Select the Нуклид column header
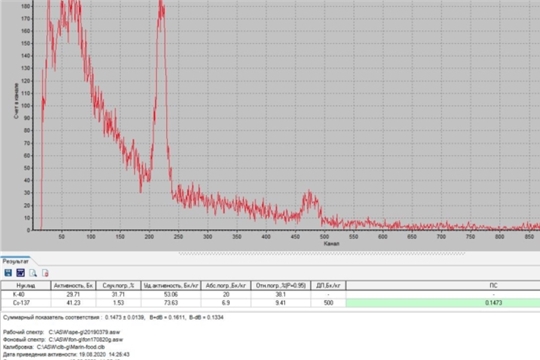The height and width of the screenshot is (360, 540). point(26,286)
